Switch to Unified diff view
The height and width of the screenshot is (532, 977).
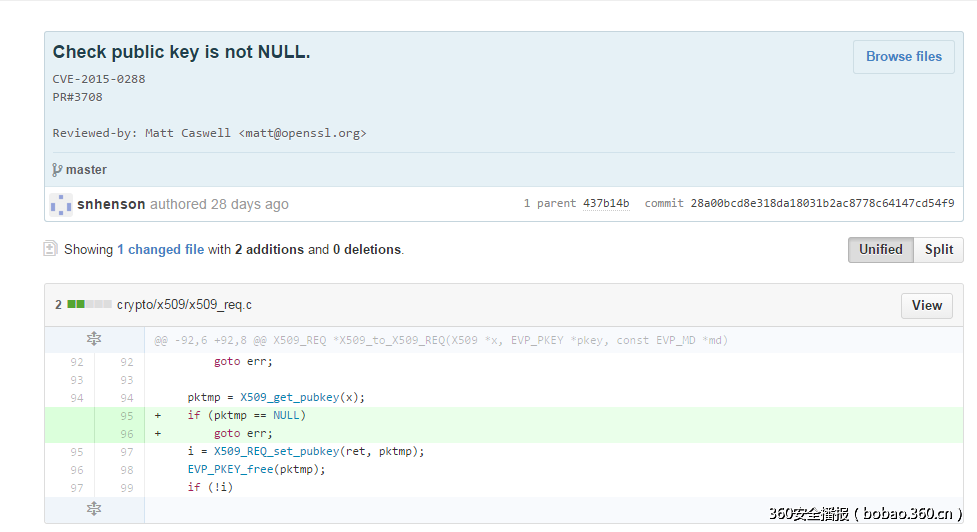tap(880, 250)
